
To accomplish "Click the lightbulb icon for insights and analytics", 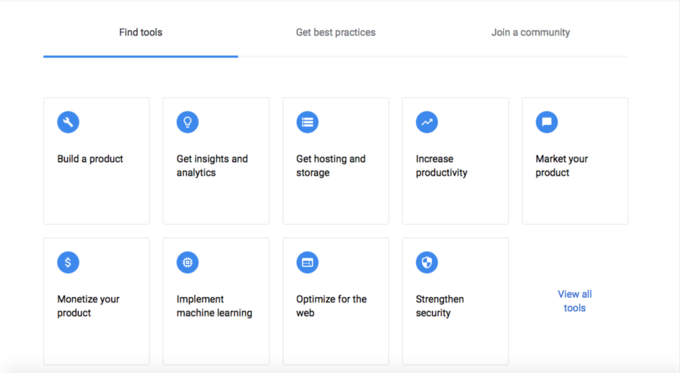I will 187,122.
